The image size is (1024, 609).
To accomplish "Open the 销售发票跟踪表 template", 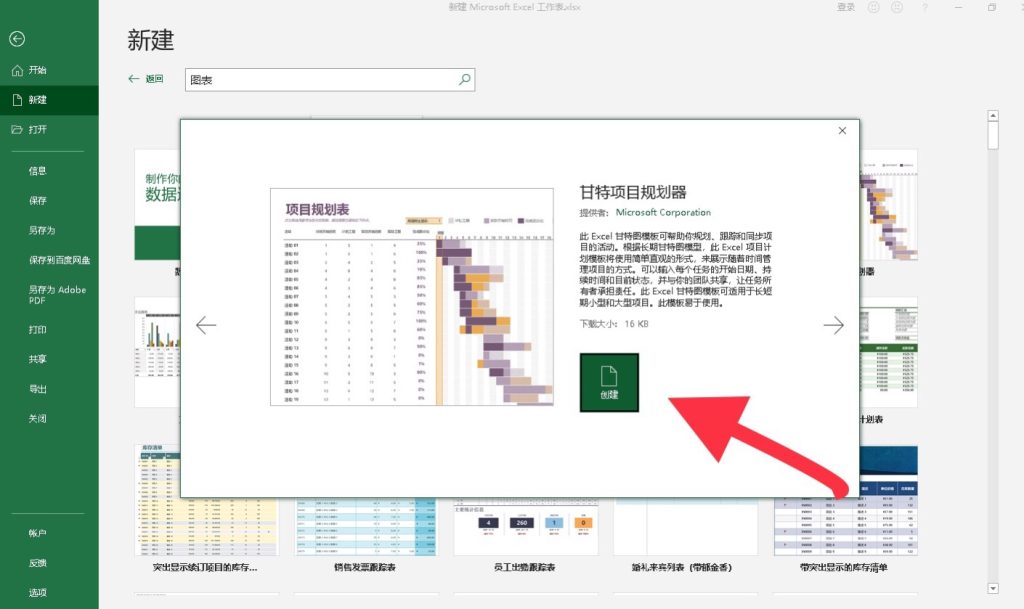I will [365, 532].
